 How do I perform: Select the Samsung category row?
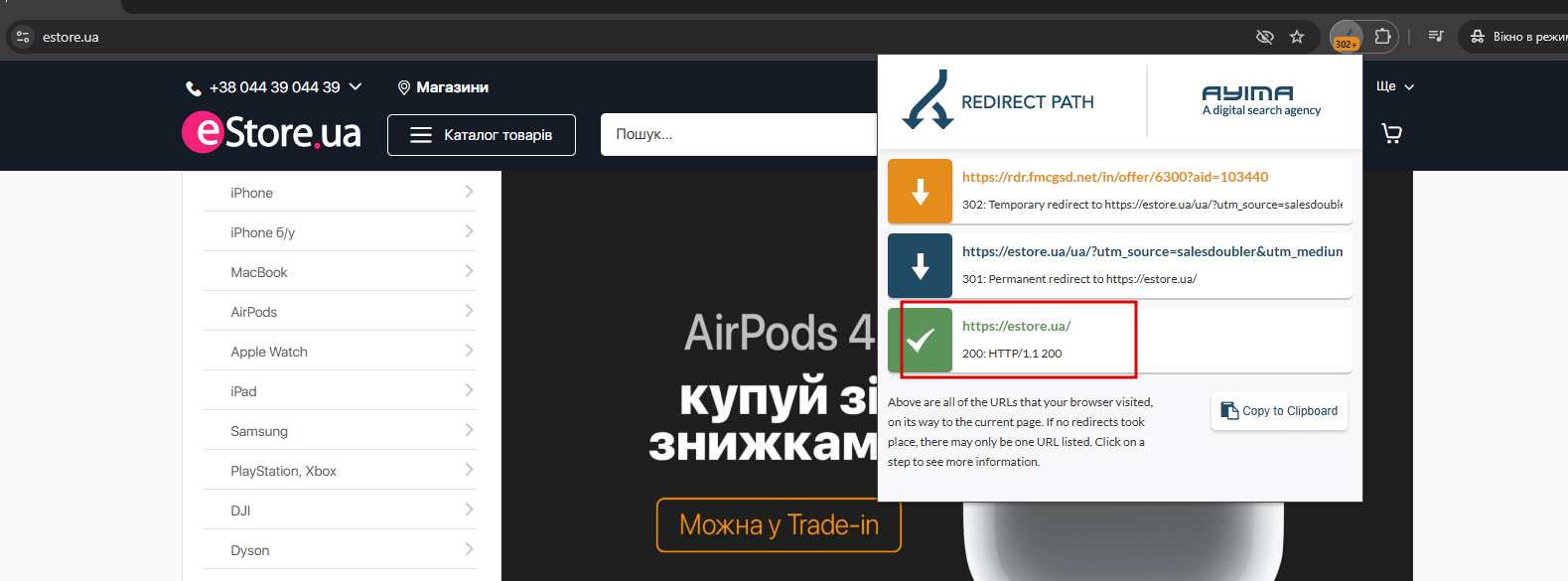340,430
